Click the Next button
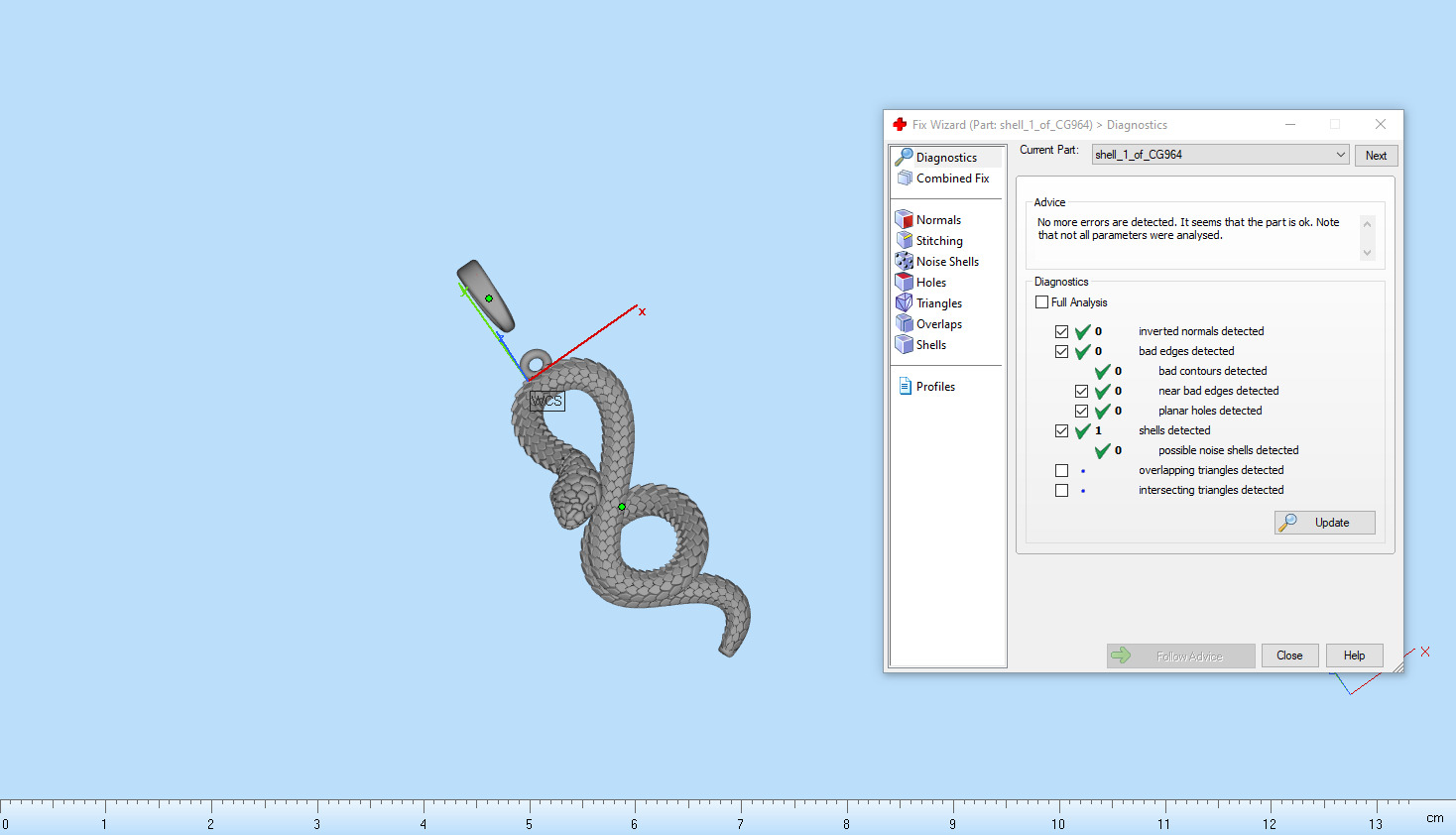 coord(1376,156)
